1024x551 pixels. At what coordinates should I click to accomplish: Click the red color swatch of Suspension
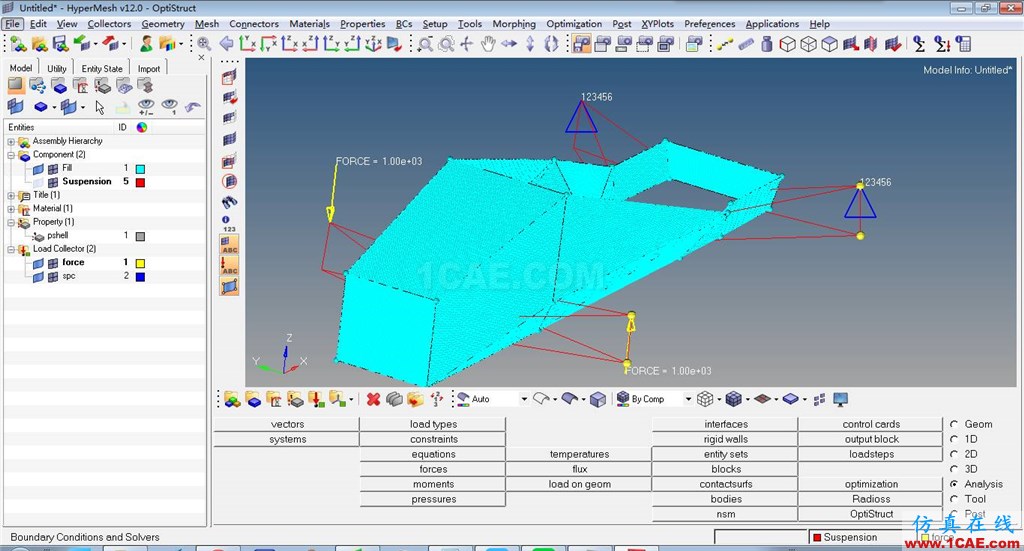pyautogui.click(x=140, y=182)
